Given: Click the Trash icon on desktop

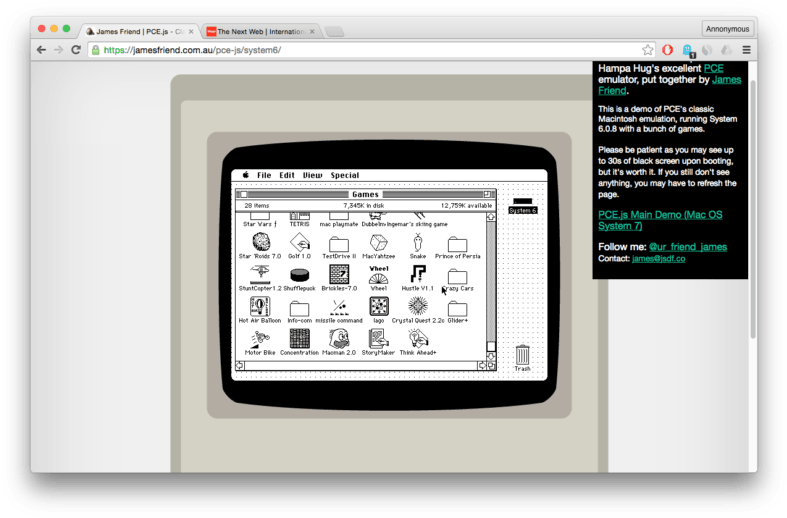Looking at the screenshot, I should click(522, 355).
